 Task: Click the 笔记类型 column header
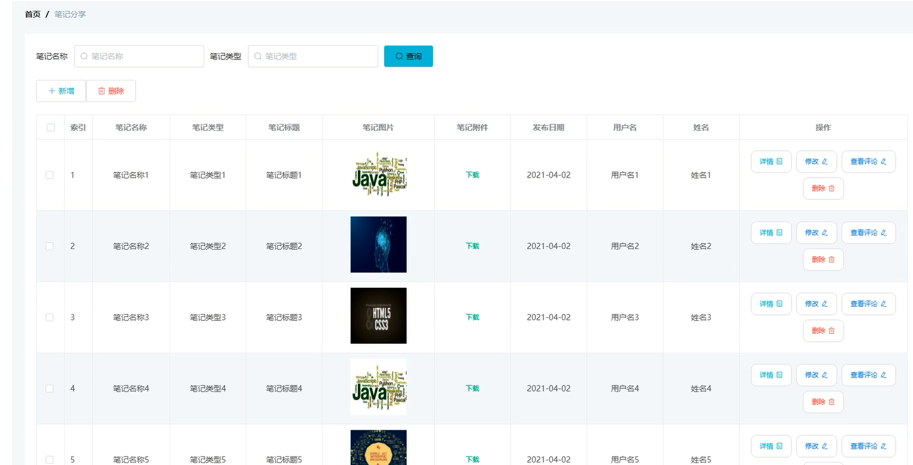208,127
